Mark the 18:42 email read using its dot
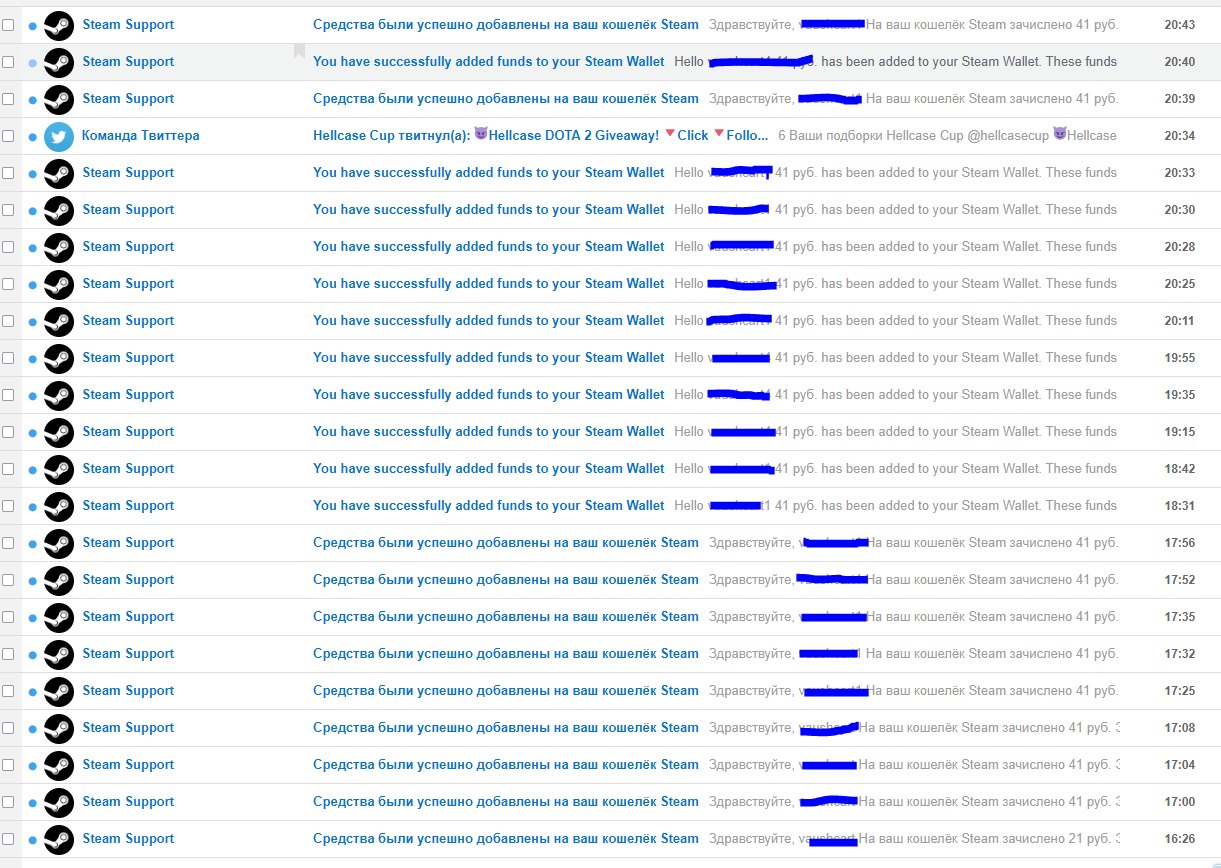Viewport: 1221px width, 868px height. pyautogui.click(x=33, y=469)
